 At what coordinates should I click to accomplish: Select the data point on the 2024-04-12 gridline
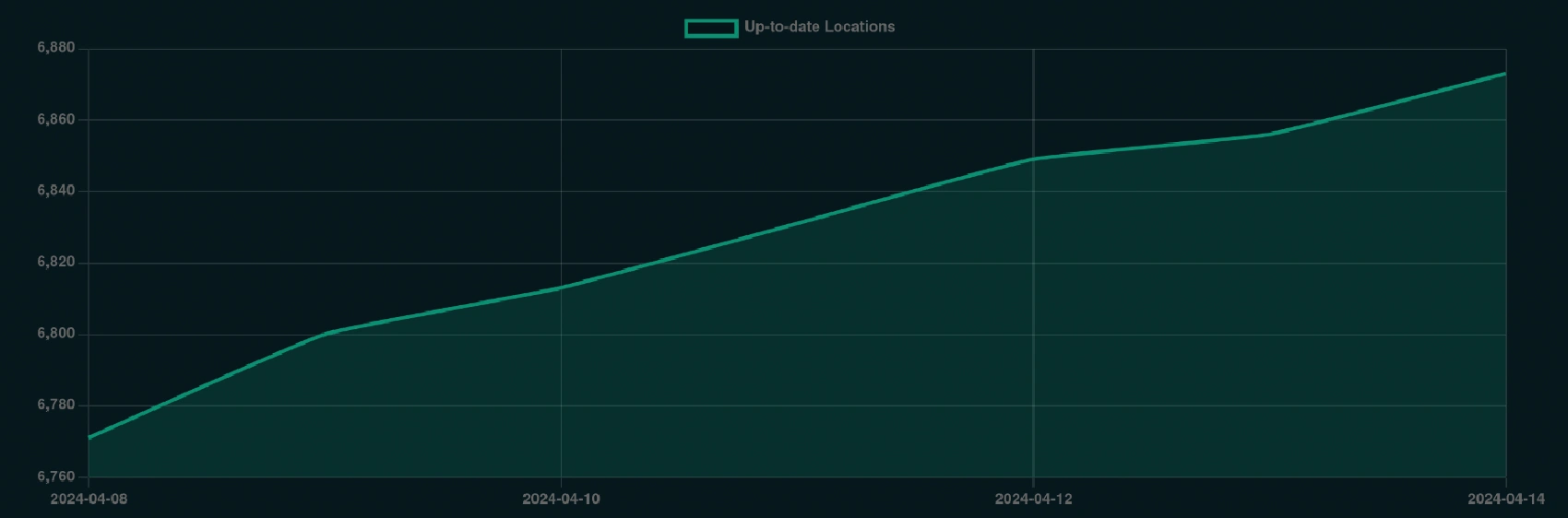click(x=1033, y=159)
